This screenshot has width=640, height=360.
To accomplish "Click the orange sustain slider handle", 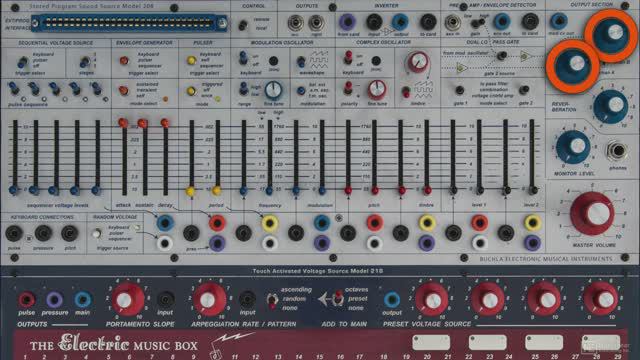I will [142, 123].
